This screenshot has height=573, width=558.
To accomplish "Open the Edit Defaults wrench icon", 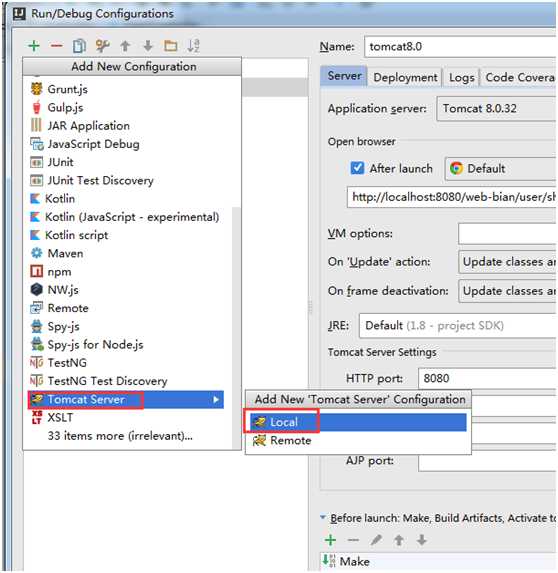I will [103, 46].
